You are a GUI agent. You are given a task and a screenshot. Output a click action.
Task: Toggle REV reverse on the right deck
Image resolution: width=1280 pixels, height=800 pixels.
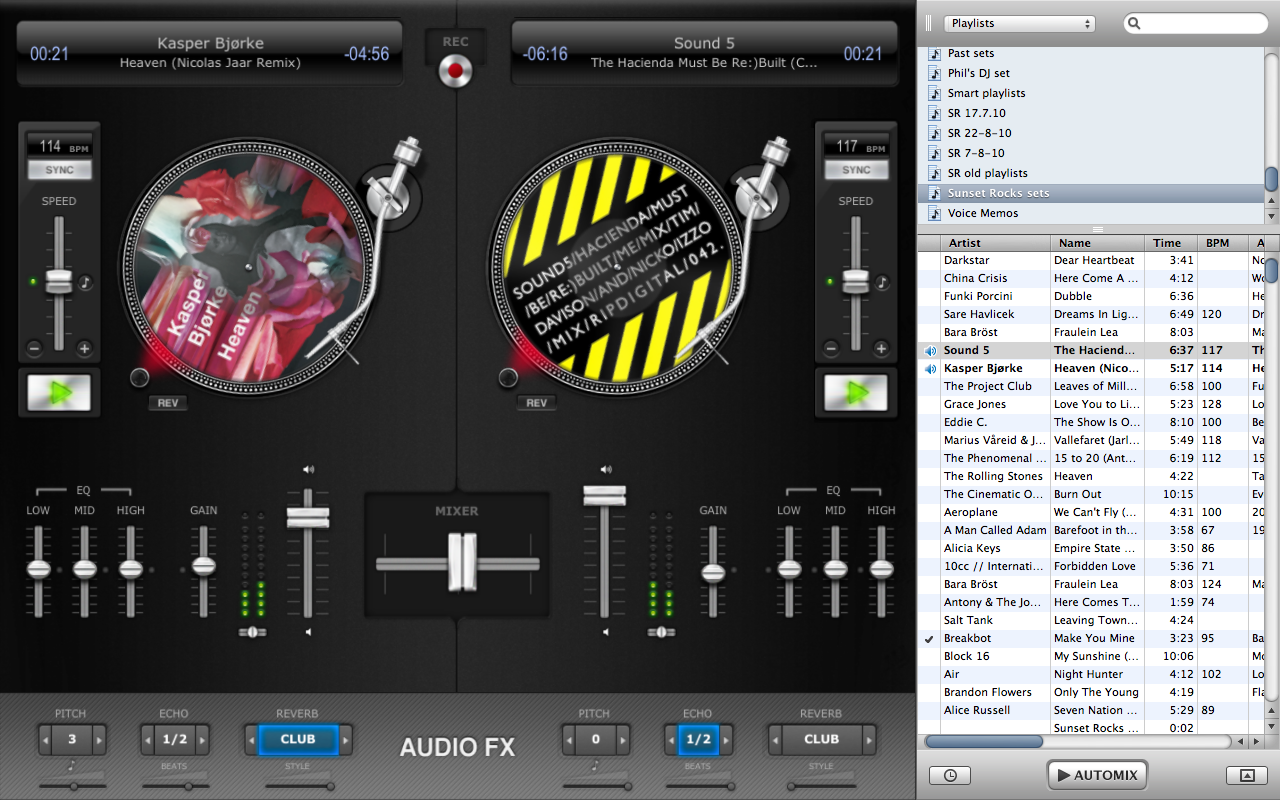pyautogui.click(x=536, y=403)
